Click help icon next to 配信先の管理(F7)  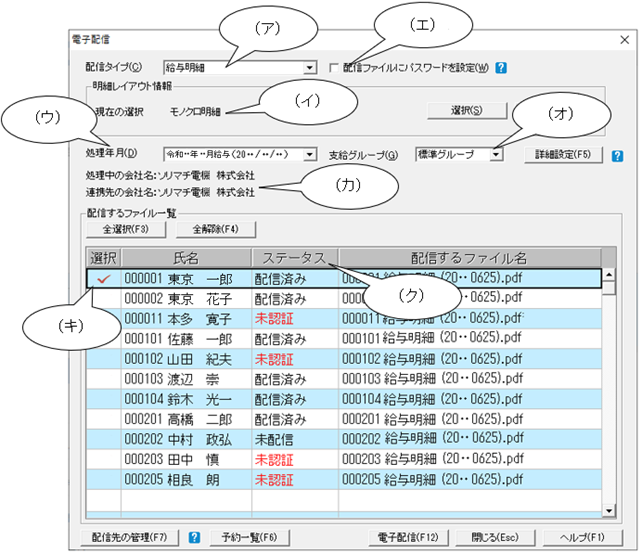194,537
